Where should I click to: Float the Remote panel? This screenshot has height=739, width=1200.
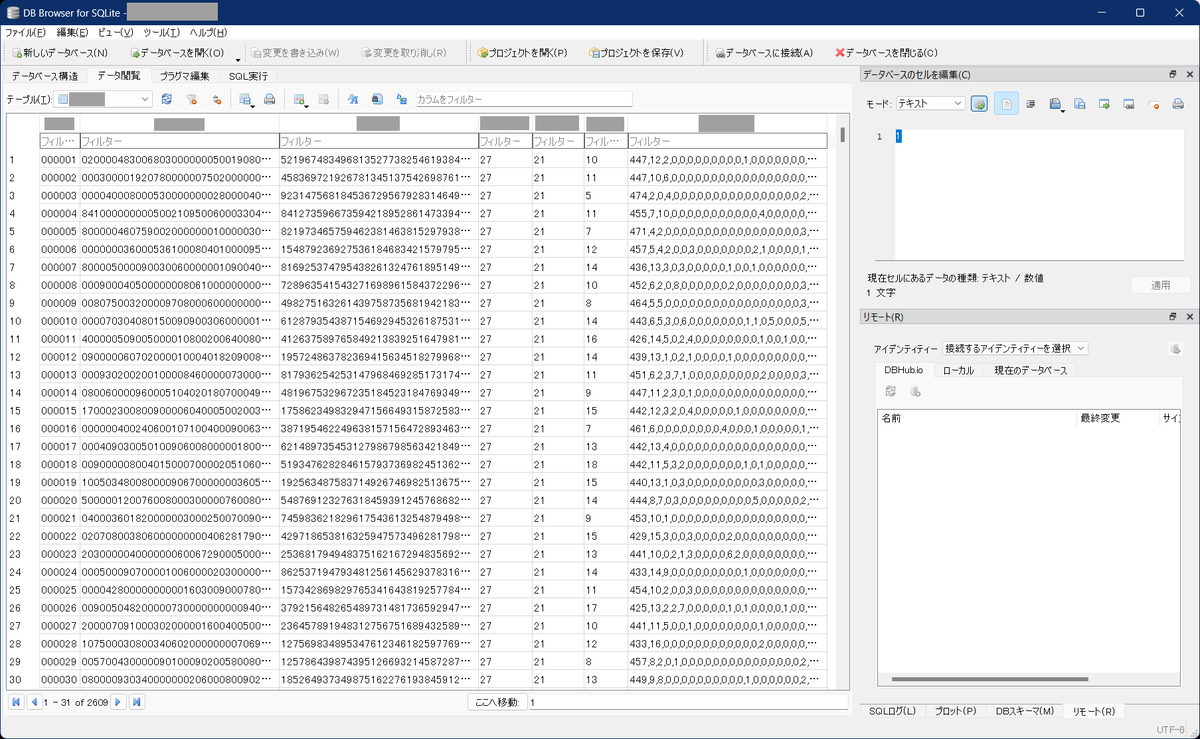click(x=1173, y=317)
